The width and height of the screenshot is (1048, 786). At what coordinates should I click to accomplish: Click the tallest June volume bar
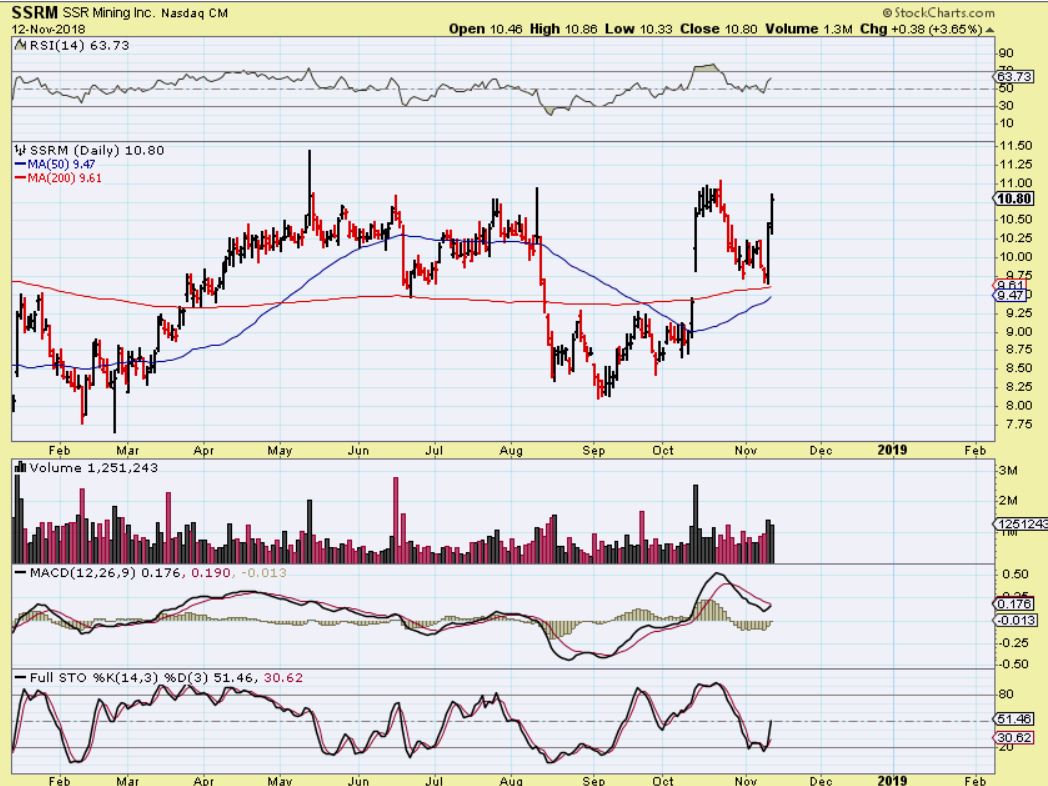point(396,520)
